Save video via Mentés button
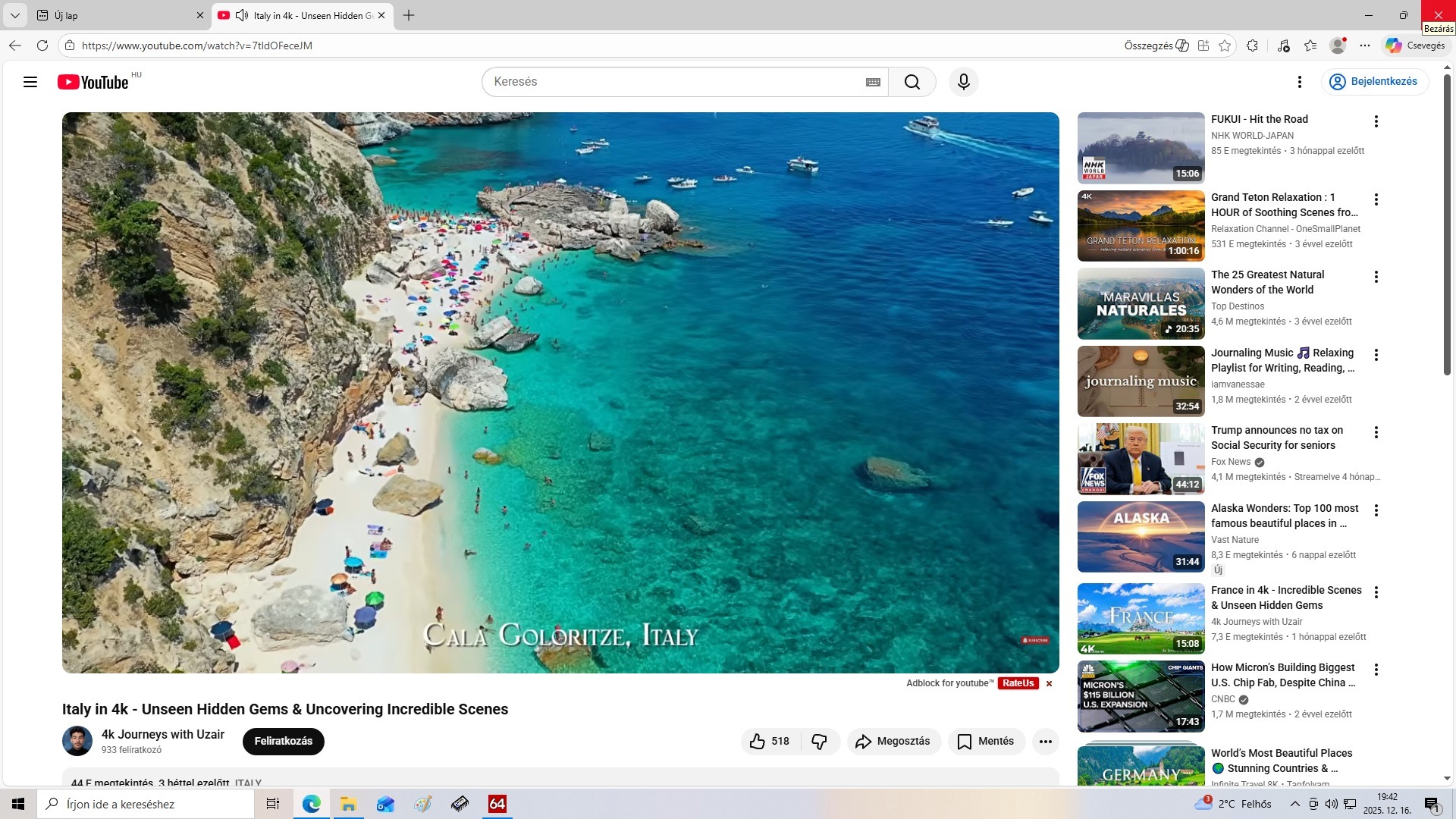This screenshot has height=819, width=1456. tap(986, 741)
